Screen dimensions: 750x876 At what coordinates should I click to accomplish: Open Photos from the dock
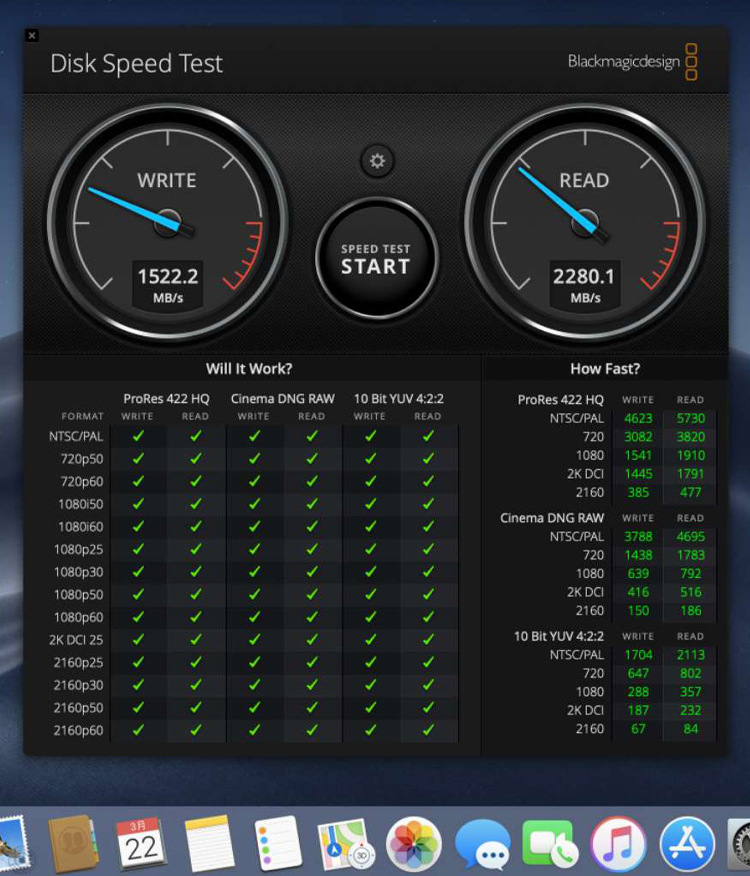pos(414,843)
